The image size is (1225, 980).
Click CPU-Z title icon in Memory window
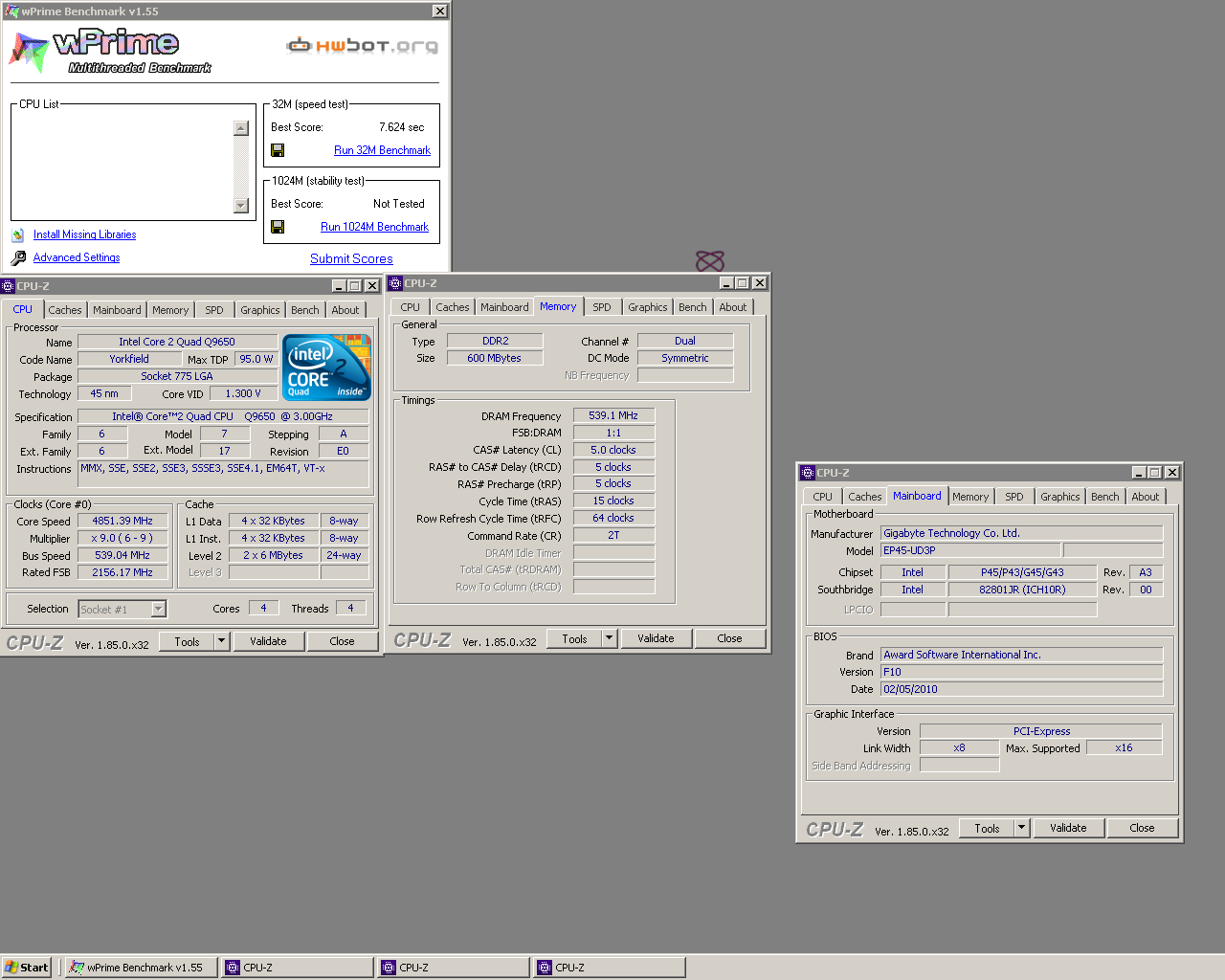(395, 283)
